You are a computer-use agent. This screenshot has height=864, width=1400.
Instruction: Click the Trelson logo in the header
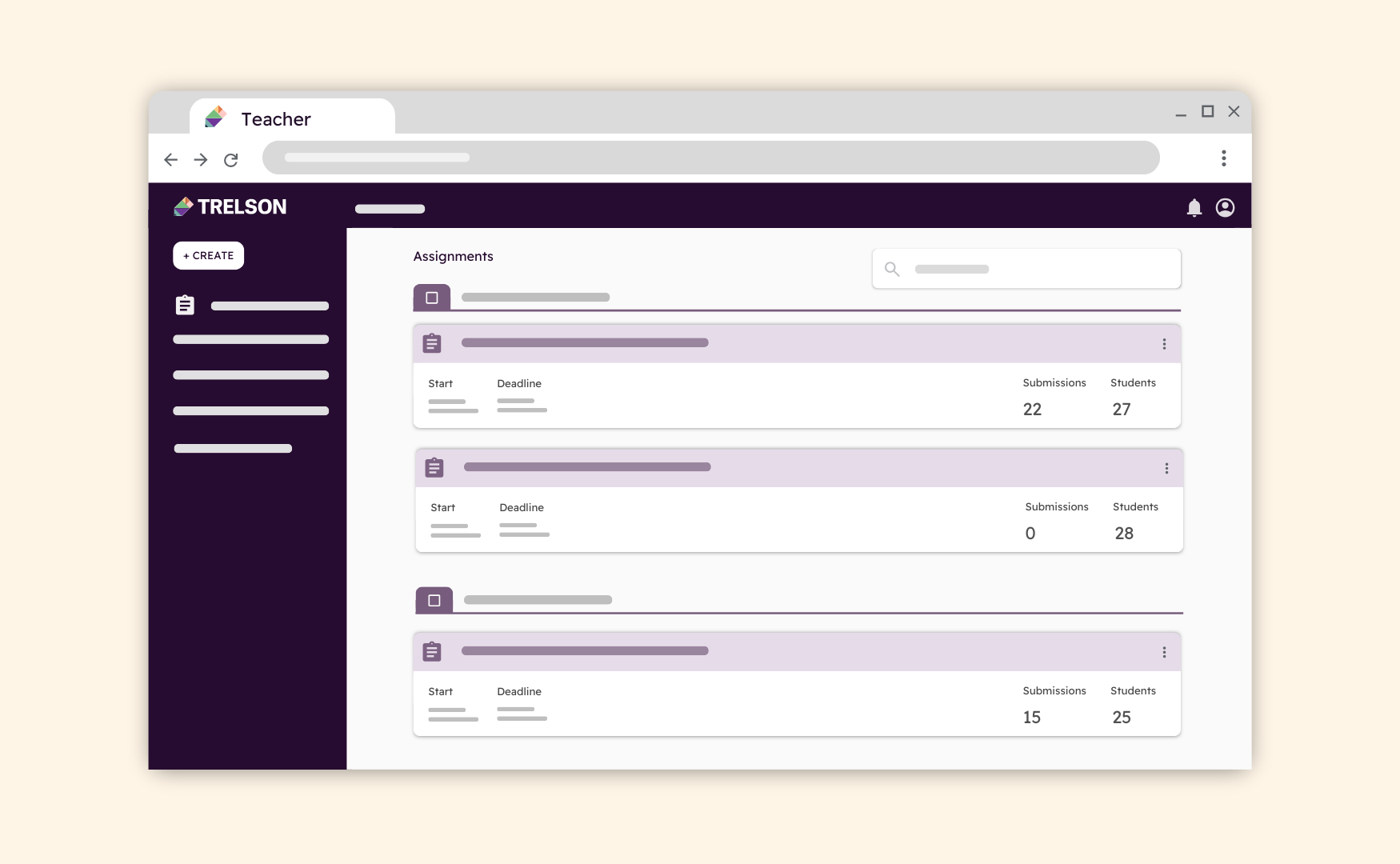point(230,207)
